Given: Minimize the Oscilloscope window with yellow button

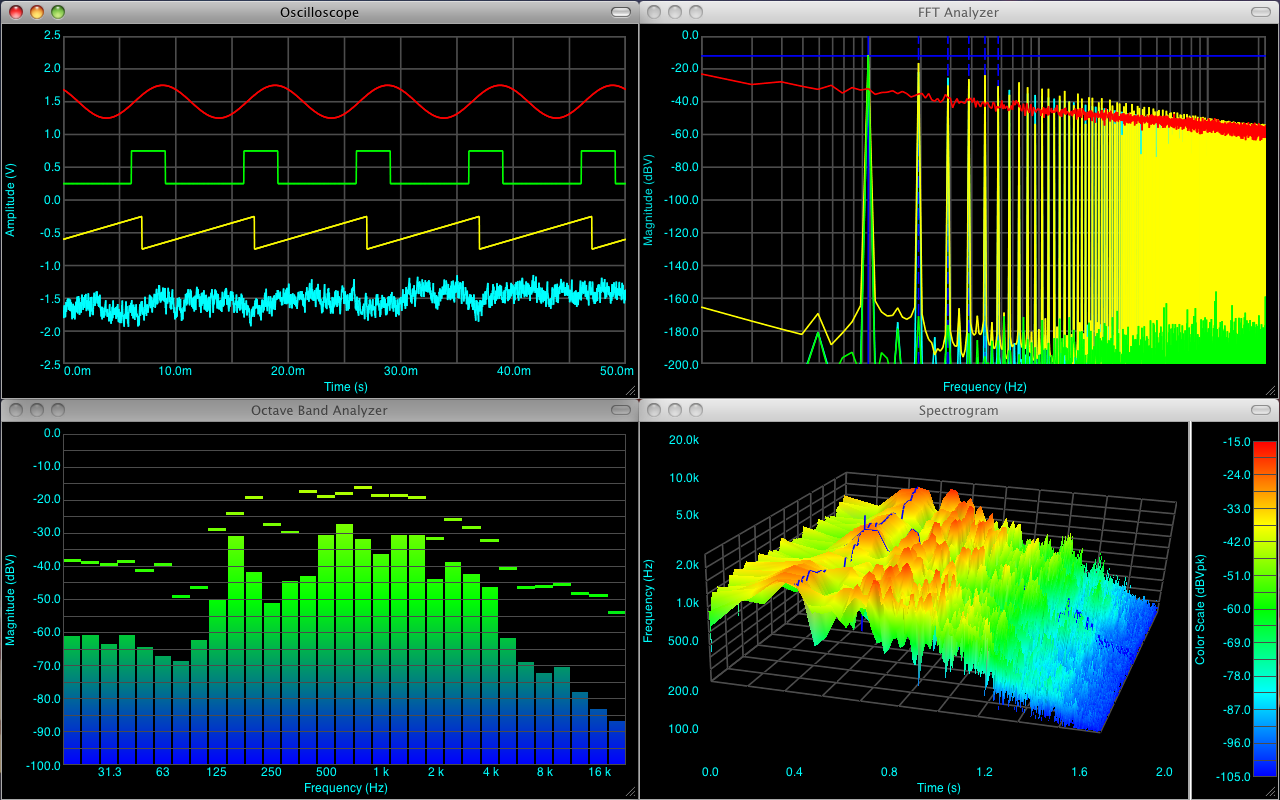Looking at the screenshot, I should pos(37,12).
